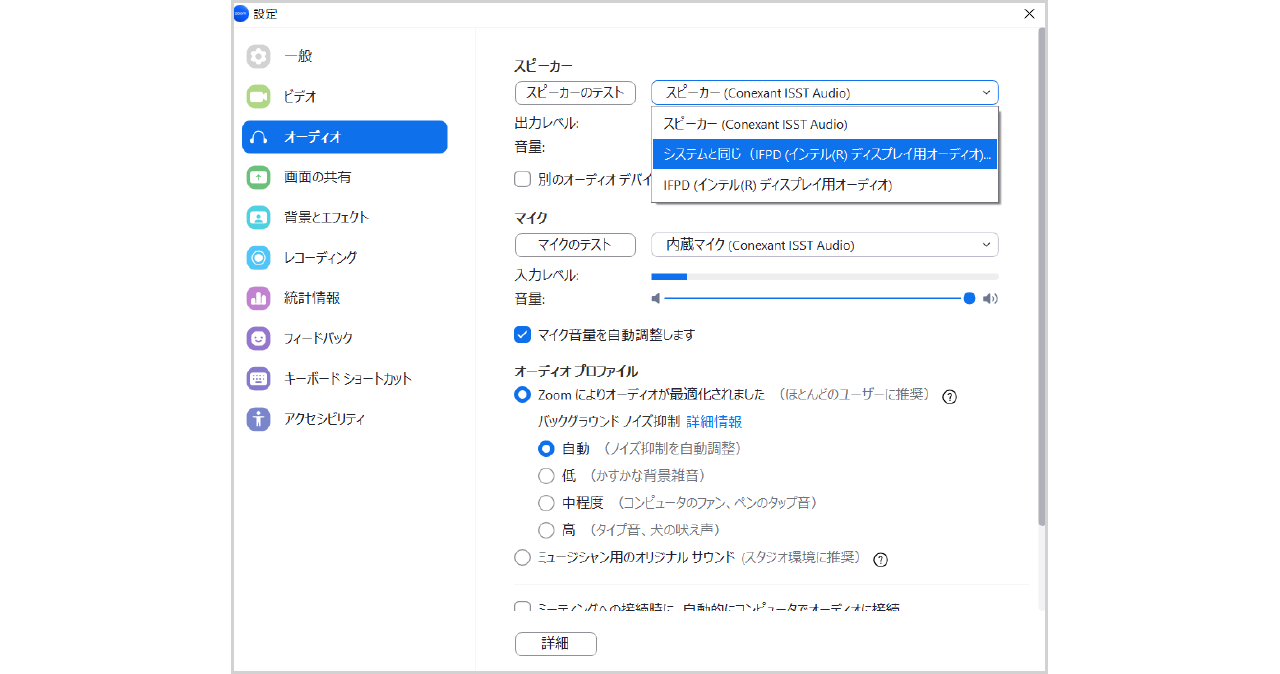The width and height of the screenshot is (1280, 674).
Task: Uncheck マイク音量を自動調整します checkbox
Action: point(522,335)
